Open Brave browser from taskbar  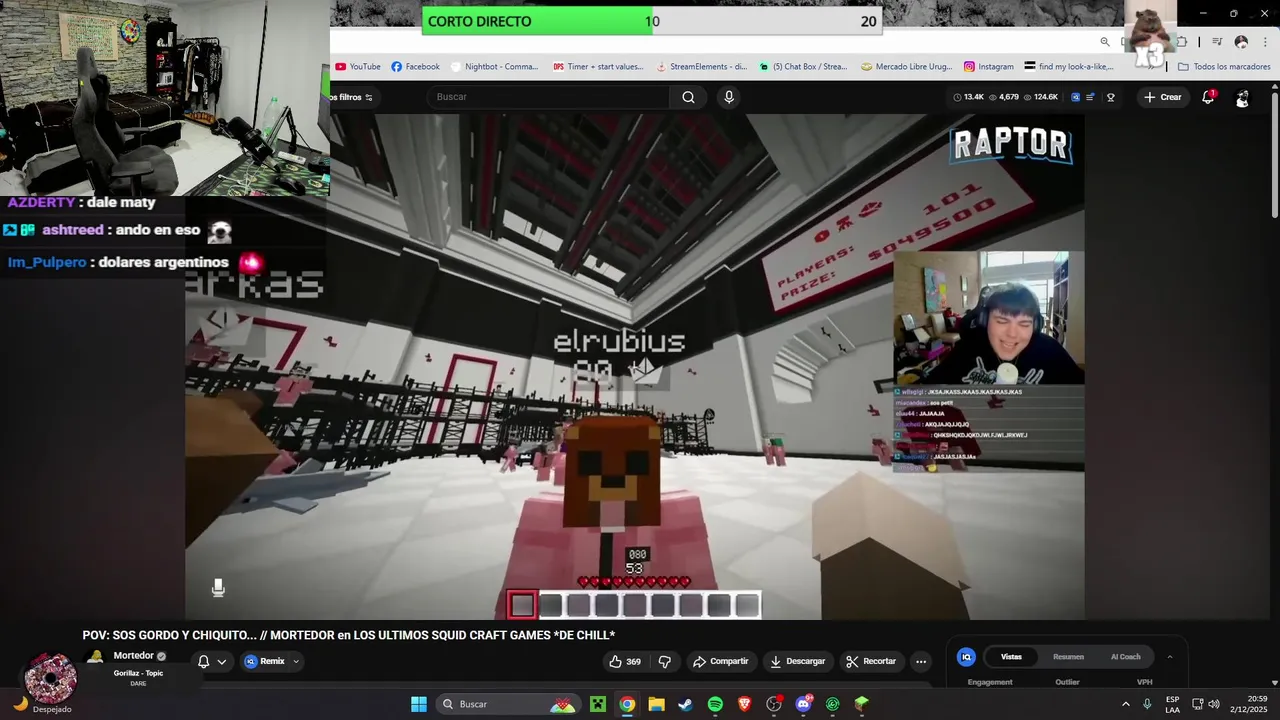744,704
